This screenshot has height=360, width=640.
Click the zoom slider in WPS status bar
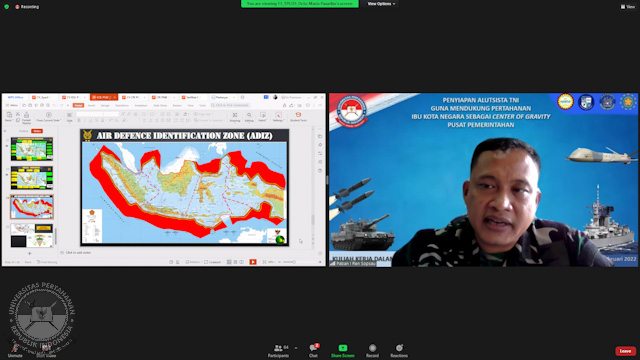point(289,262)
